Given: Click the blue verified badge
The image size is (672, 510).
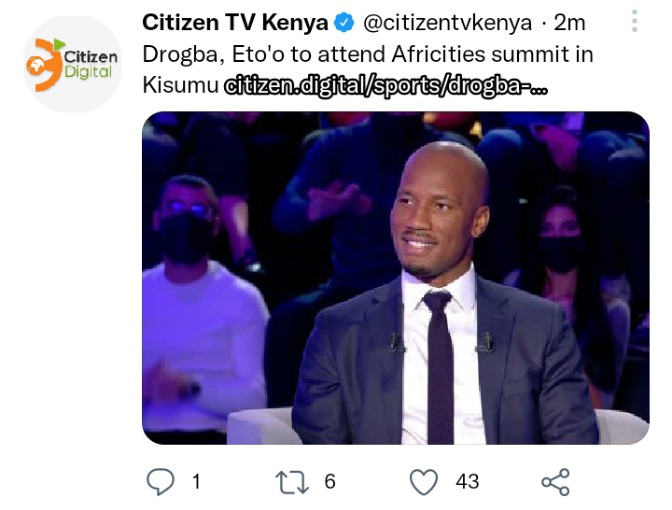Looking at the screenshot, I should [344, 22].
